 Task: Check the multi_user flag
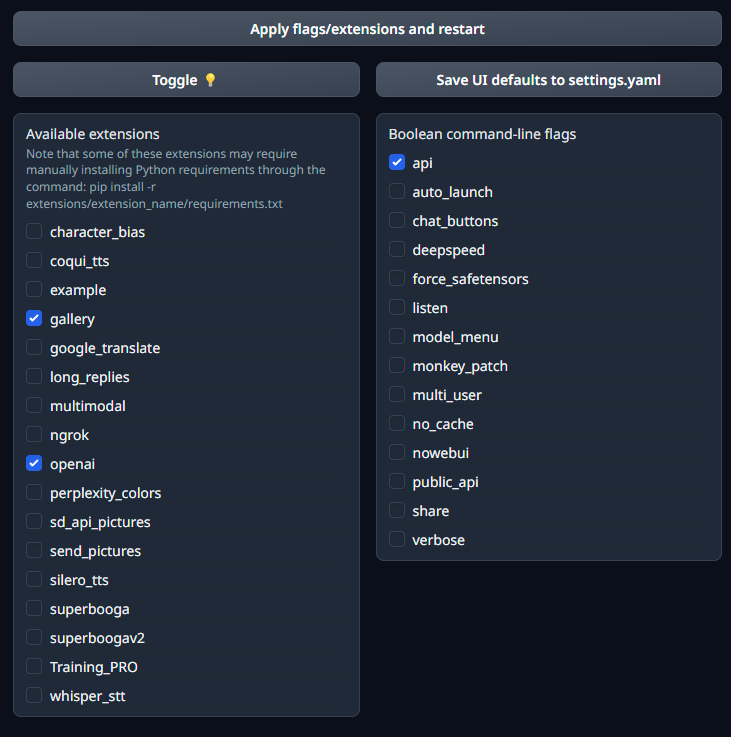tap(397, 394)
